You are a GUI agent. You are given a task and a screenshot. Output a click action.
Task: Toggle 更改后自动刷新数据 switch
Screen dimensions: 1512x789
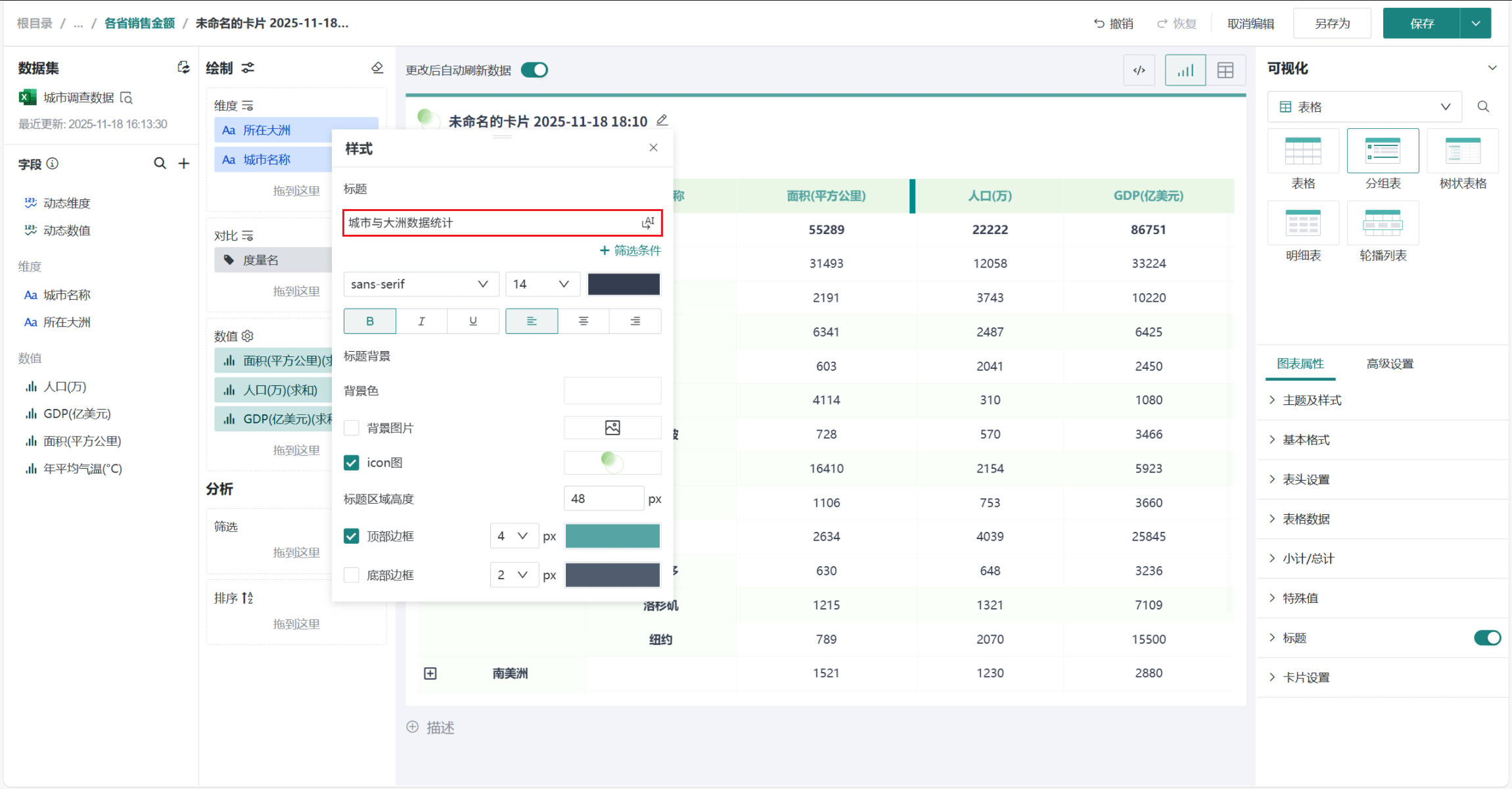click(x=534, y=70)
